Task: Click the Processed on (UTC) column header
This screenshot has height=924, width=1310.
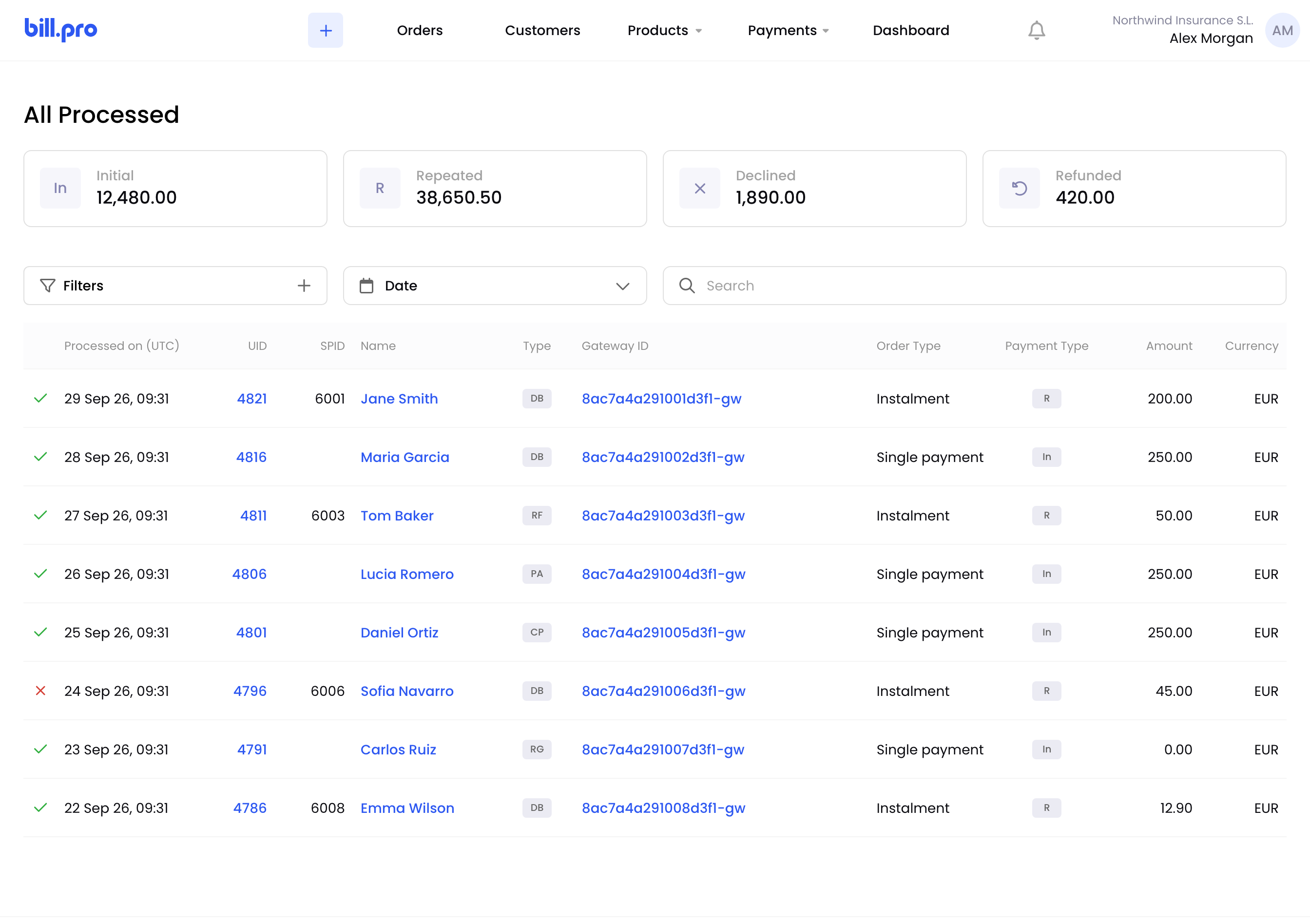Action: 121,346
